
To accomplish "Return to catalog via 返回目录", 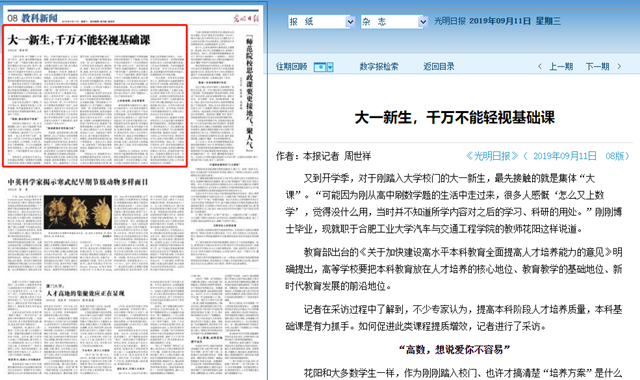I will (439, 67).
